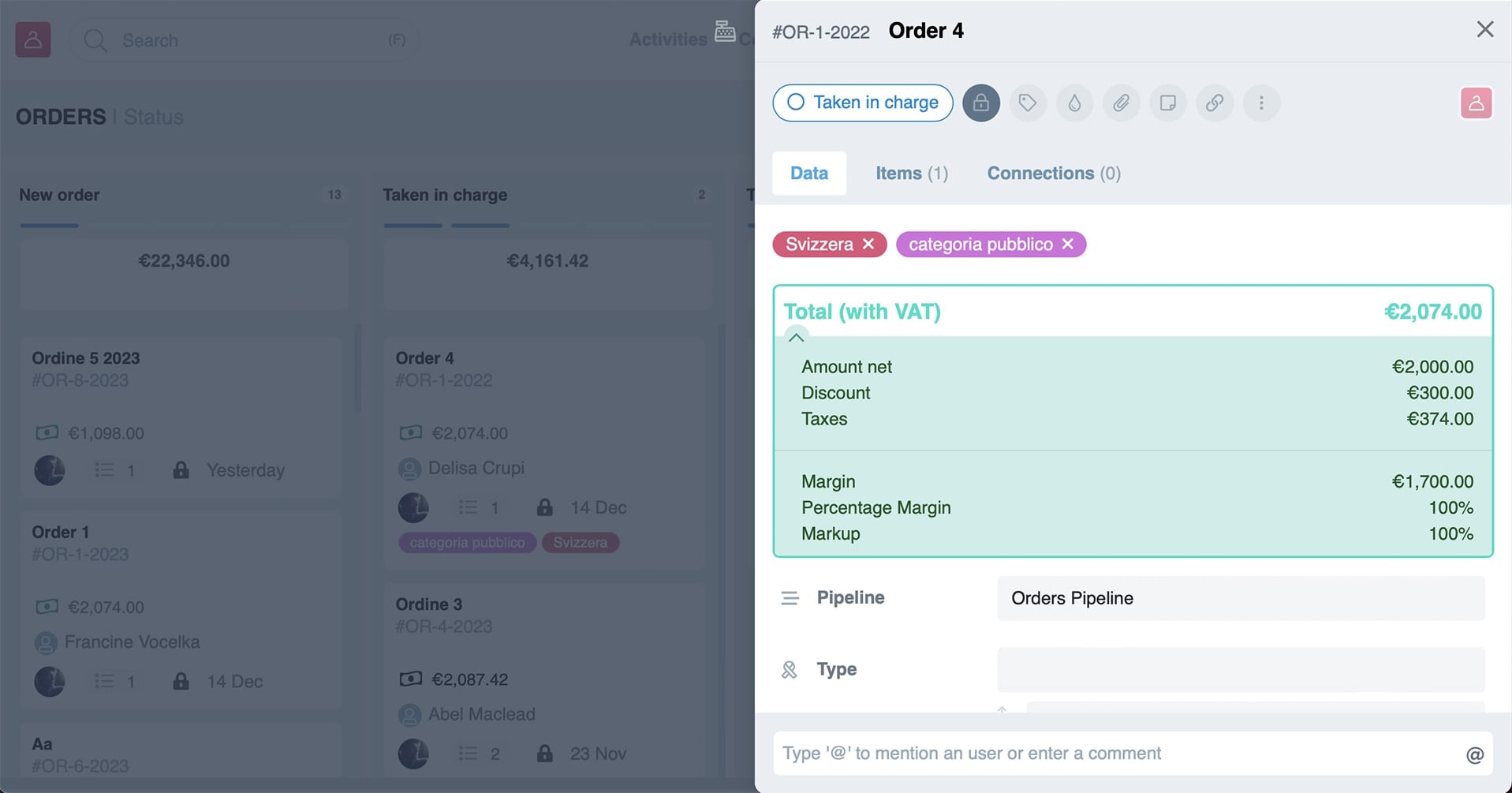Open the three-dot overflow menu
1512x793 pixels.
pyautogui.click(x=1260, y=103)
